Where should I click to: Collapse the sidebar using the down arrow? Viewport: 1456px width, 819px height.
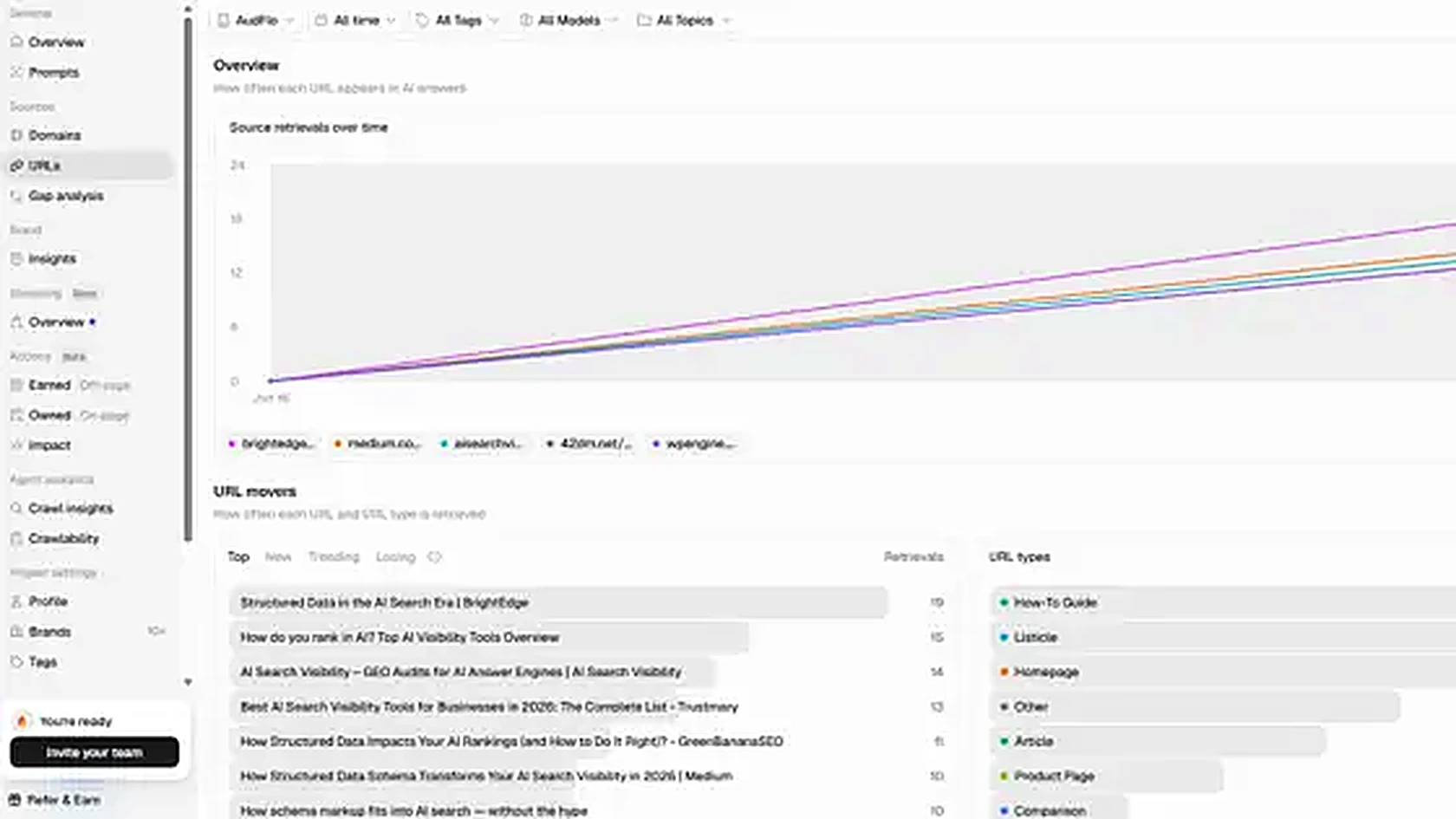188,682
